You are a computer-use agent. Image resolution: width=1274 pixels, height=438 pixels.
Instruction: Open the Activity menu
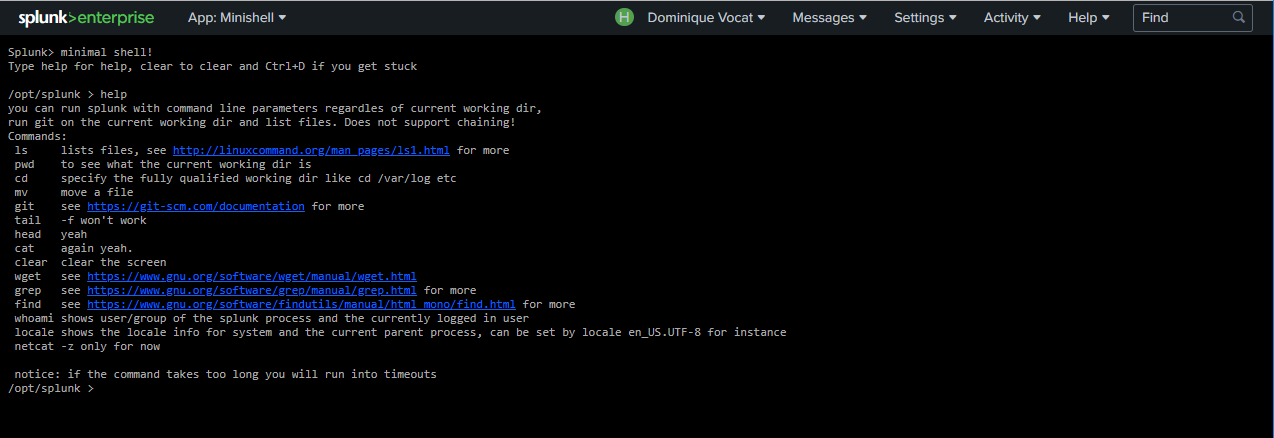[1012, 17]
